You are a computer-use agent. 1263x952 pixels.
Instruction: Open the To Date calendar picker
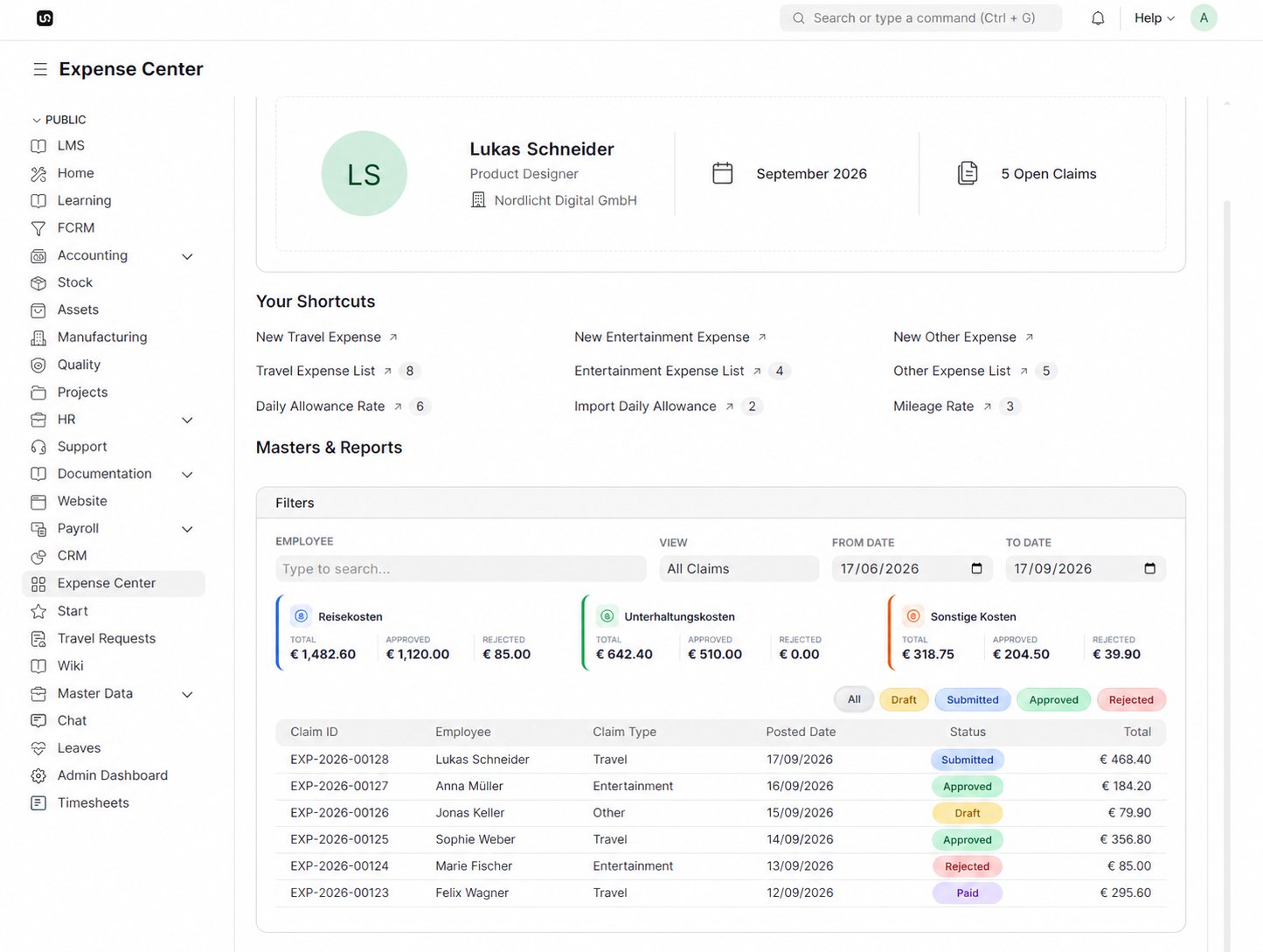[x=1149, y=569]
